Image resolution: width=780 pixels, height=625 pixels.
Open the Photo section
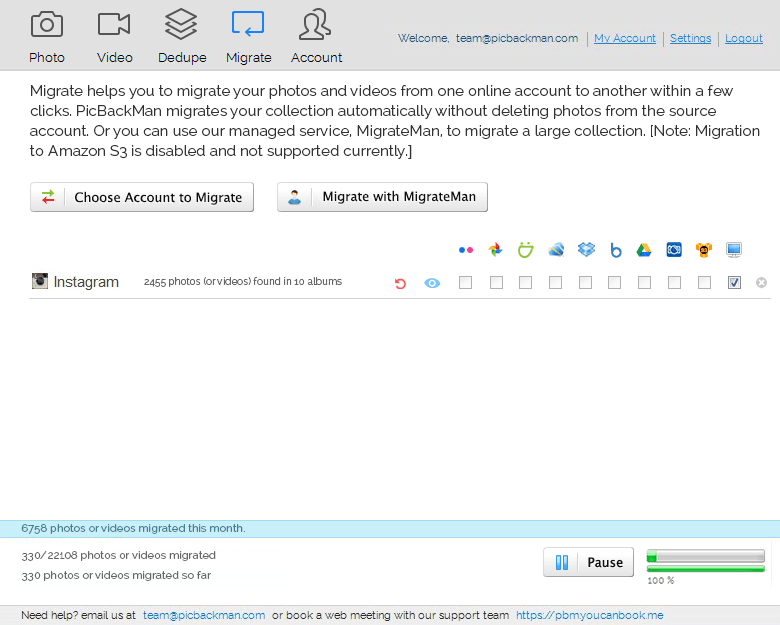[x=47, y=38]
